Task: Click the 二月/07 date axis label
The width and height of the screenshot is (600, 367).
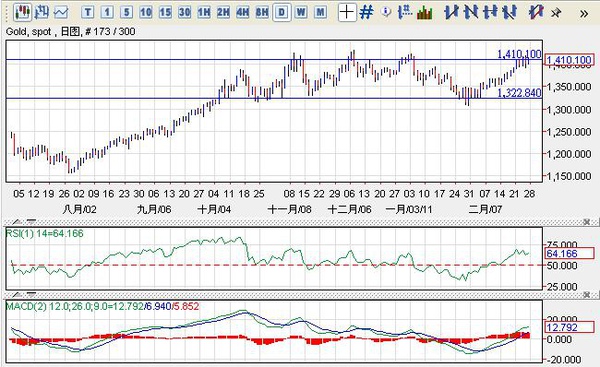Action: [x=485, y=209]
